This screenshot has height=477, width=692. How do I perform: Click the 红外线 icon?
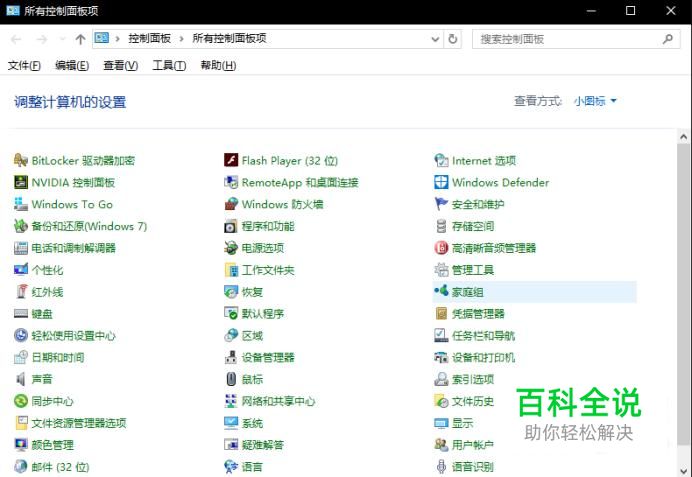(x=21, y=291)
